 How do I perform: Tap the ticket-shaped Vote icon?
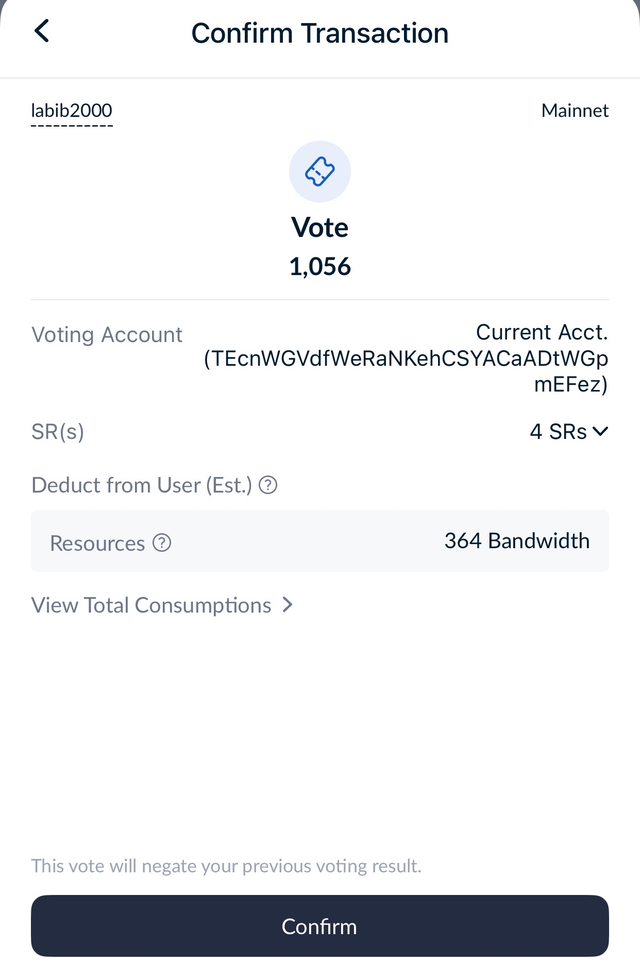(320, 172)
